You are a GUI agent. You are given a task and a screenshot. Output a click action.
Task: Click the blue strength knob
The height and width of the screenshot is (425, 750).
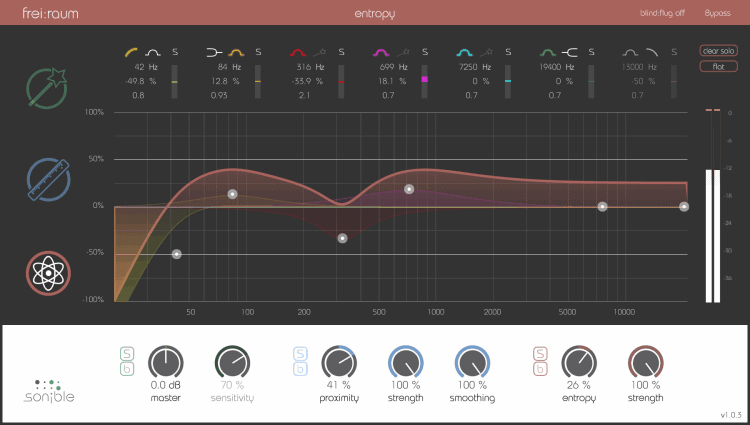click(x=406, y=363)
